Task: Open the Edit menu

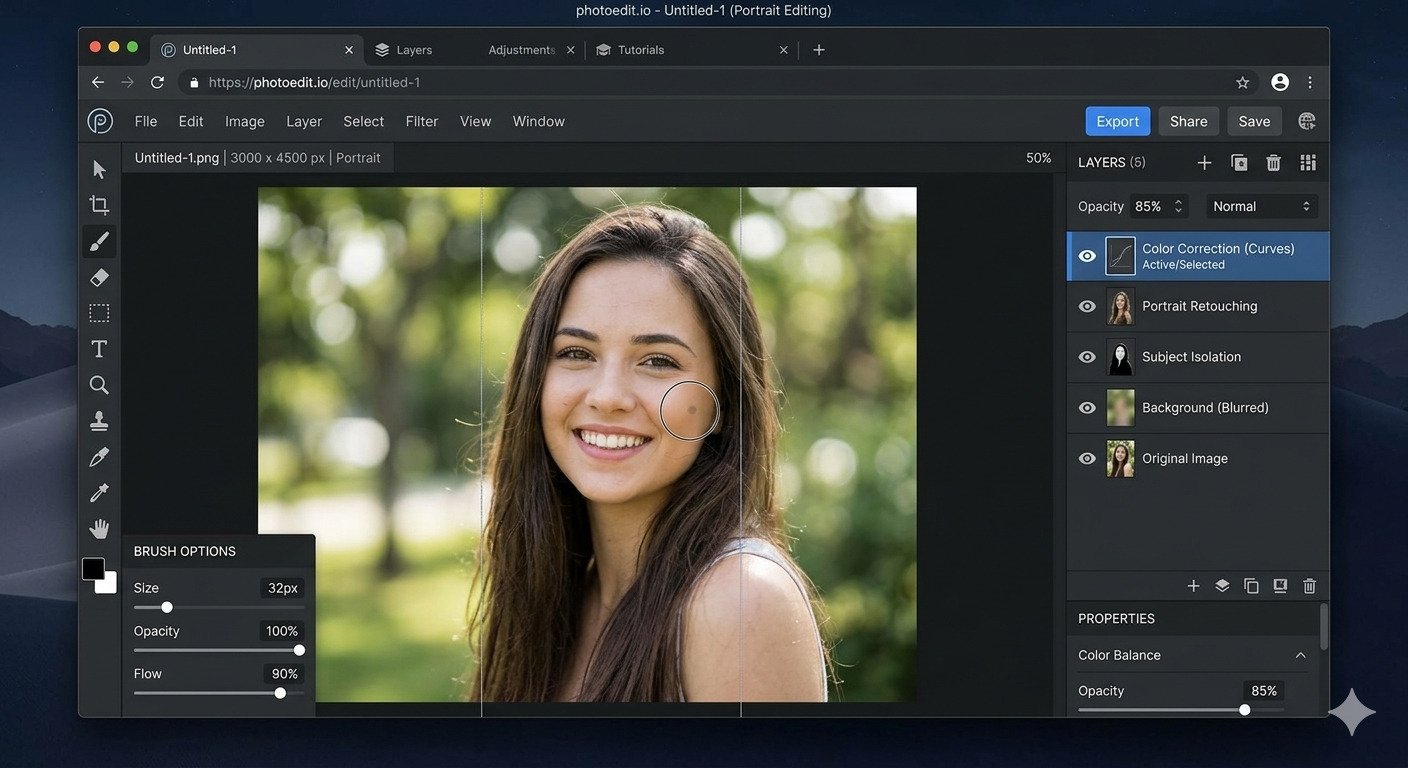Action: (191, 121)
